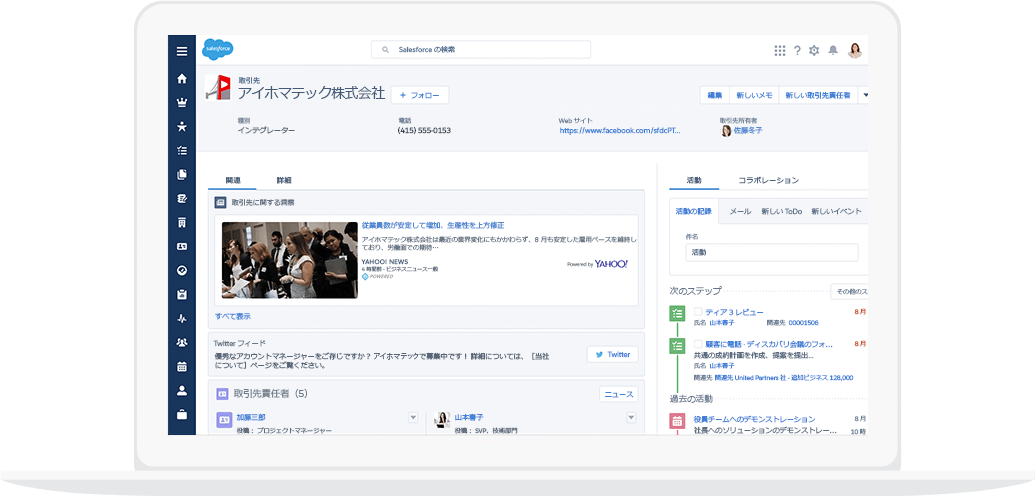Open dropdown arrow for contact 加藤三郎
Screen dimensions: 1035x496
[x=413, y=417]
